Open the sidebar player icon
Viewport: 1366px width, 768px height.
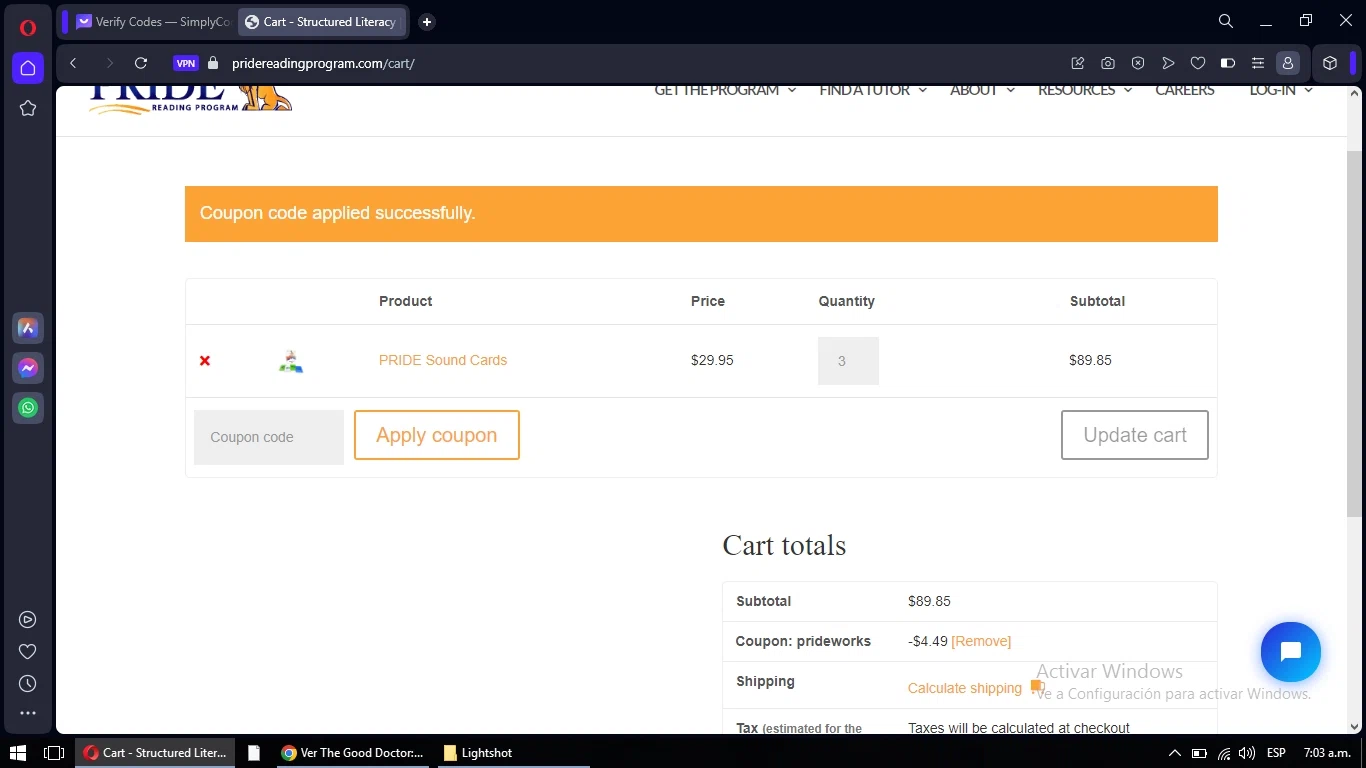pos(28,620)
